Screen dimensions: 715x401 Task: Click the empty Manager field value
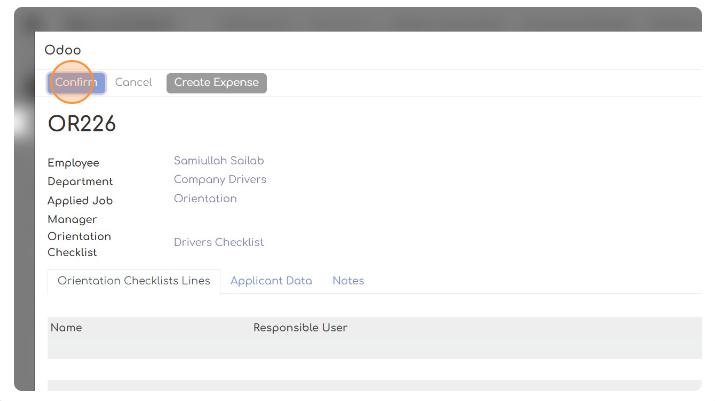point(219,219)
